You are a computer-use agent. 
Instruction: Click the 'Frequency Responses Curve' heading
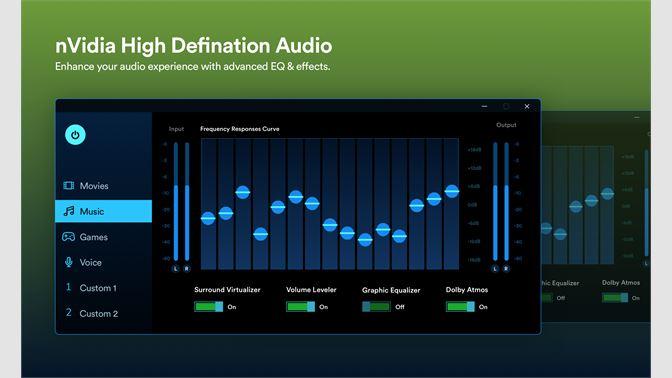(x=240, y=129)
